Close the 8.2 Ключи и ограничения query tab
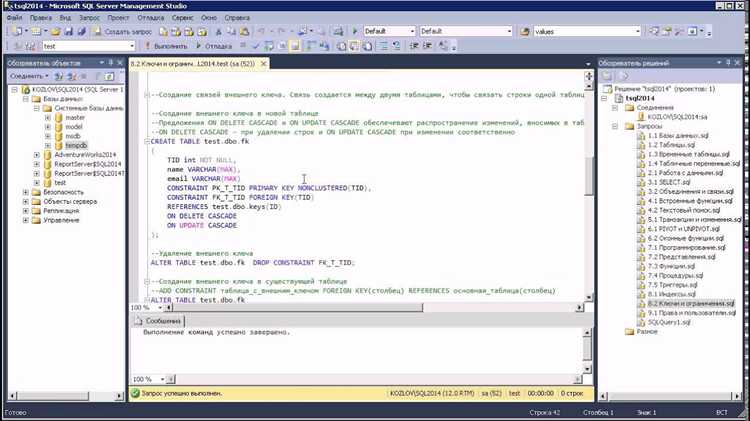Screen dimensions: 750x421 tap(263, 63)
